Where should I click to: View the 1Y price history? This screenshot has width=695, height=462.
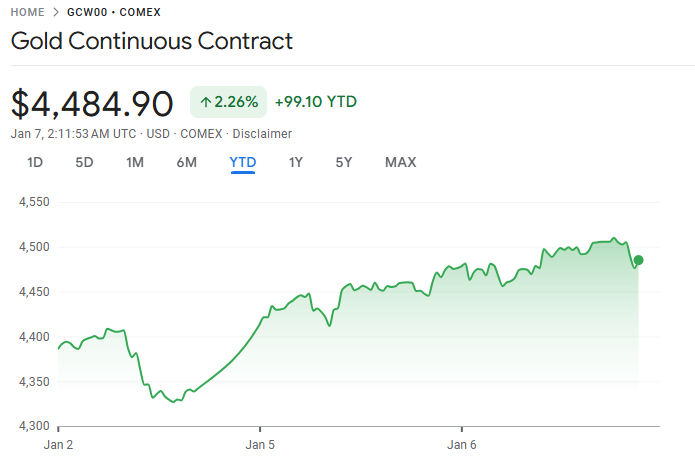click(x=296, y=162)
